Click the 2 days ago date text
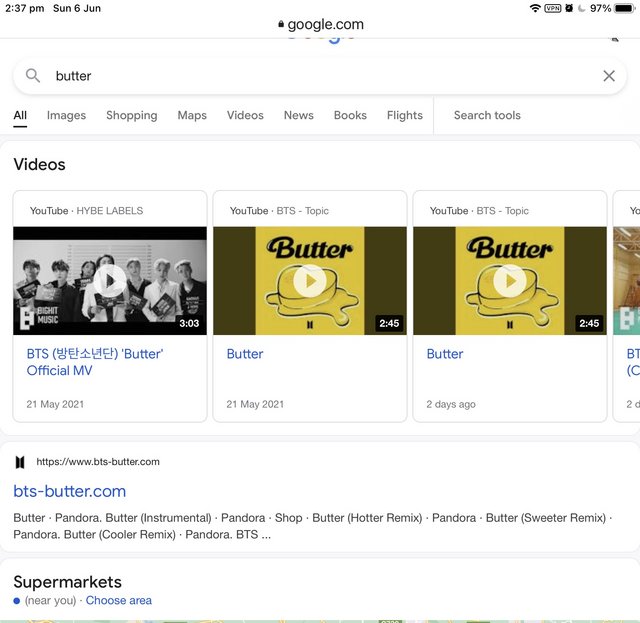 pyautogui.click(x=451, y=404)
